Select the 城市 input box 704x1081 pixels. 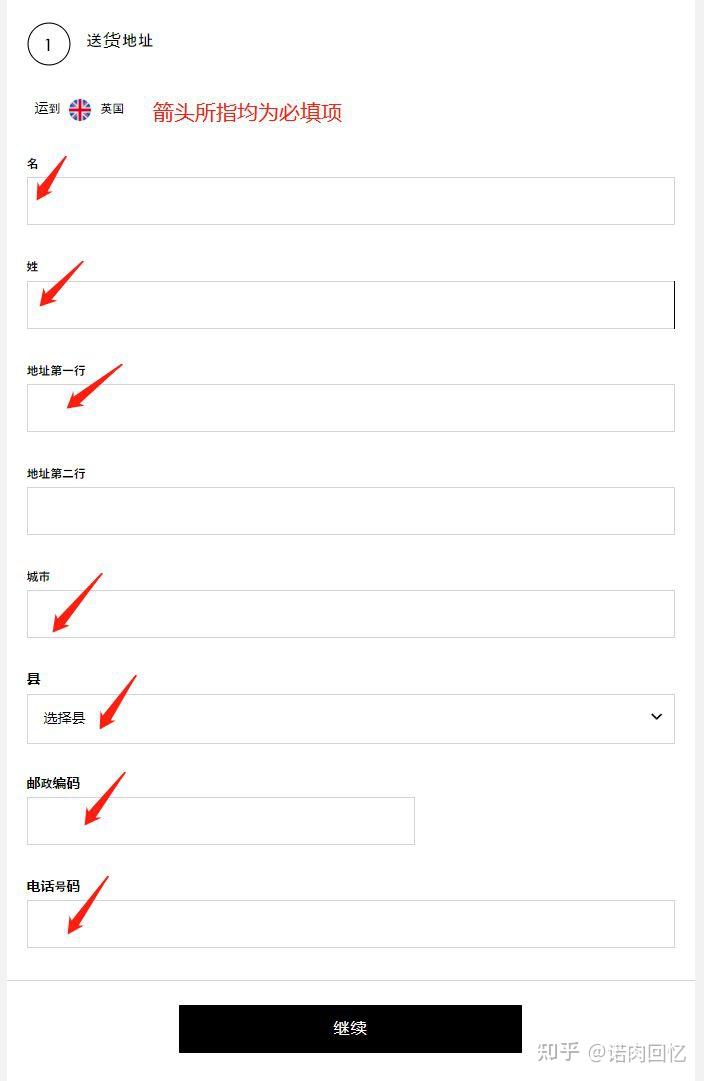pyautogui.click(x=350, y=614)
